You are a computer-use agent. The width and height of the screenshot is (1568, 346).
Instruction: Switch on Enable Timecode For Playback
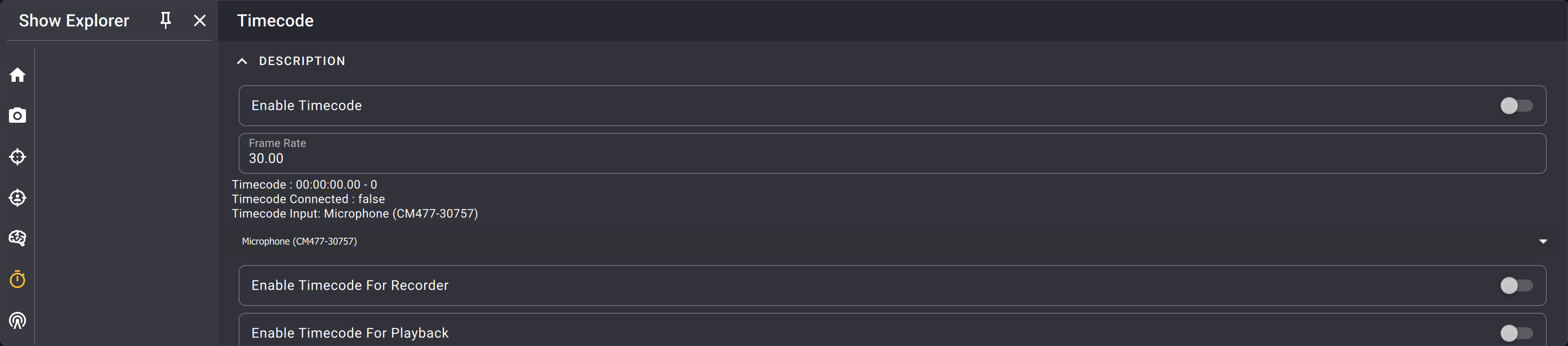(x=1516, y=333)
